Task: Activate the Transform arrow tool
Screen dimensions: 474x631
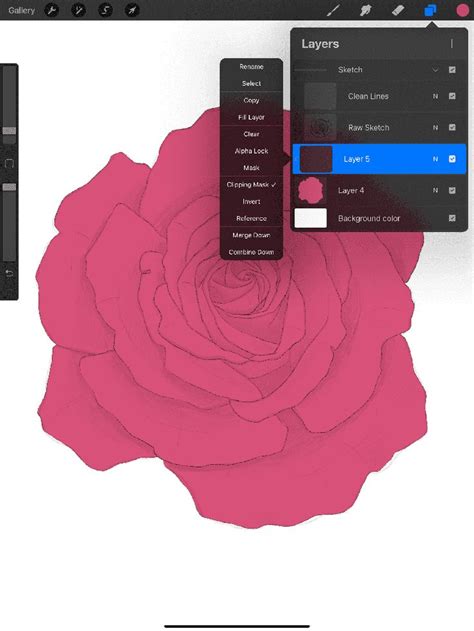Action: coord(132,10)
